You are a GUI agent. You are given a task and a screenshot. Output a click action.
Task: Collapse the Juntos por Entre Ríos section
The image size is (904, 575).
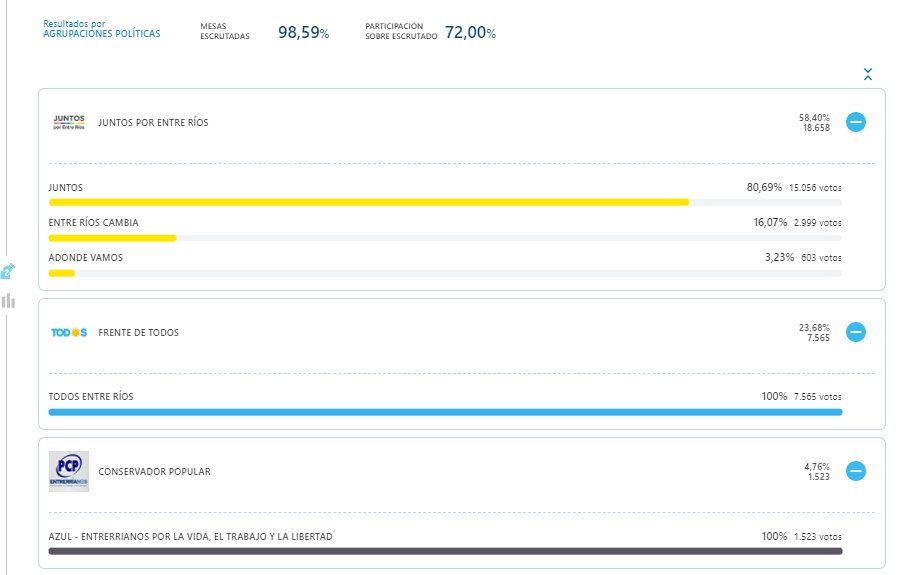coord(856,122)
